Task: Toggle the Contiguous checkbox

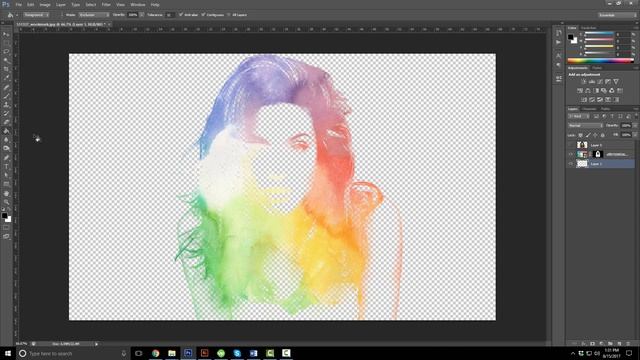Action: 203,15
